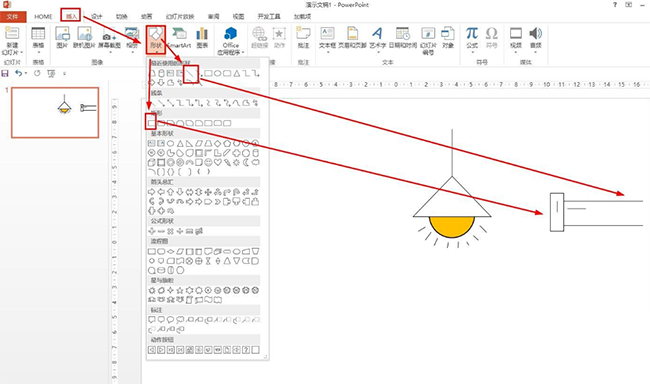Pick the highlighted straight line shape
Viewport: 650px width, 384px height.
point(190,74)
